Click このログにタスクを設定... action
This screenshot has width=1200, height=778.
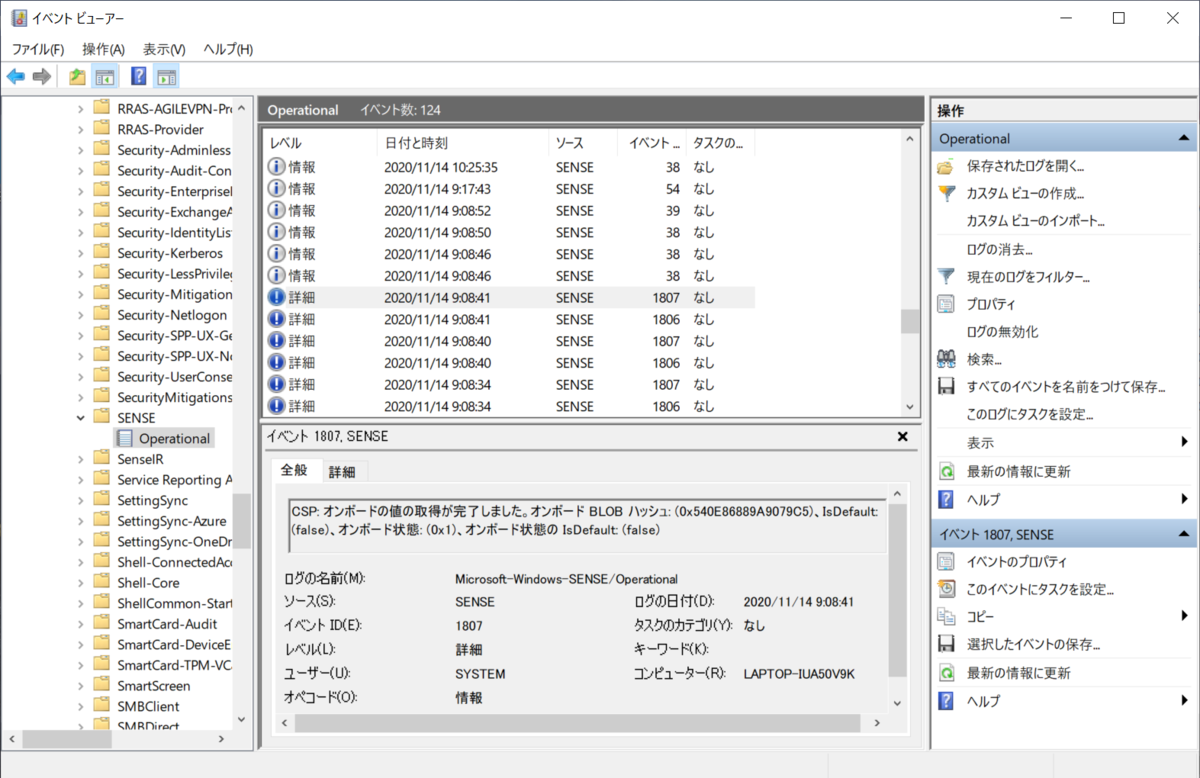point(1029,414)
